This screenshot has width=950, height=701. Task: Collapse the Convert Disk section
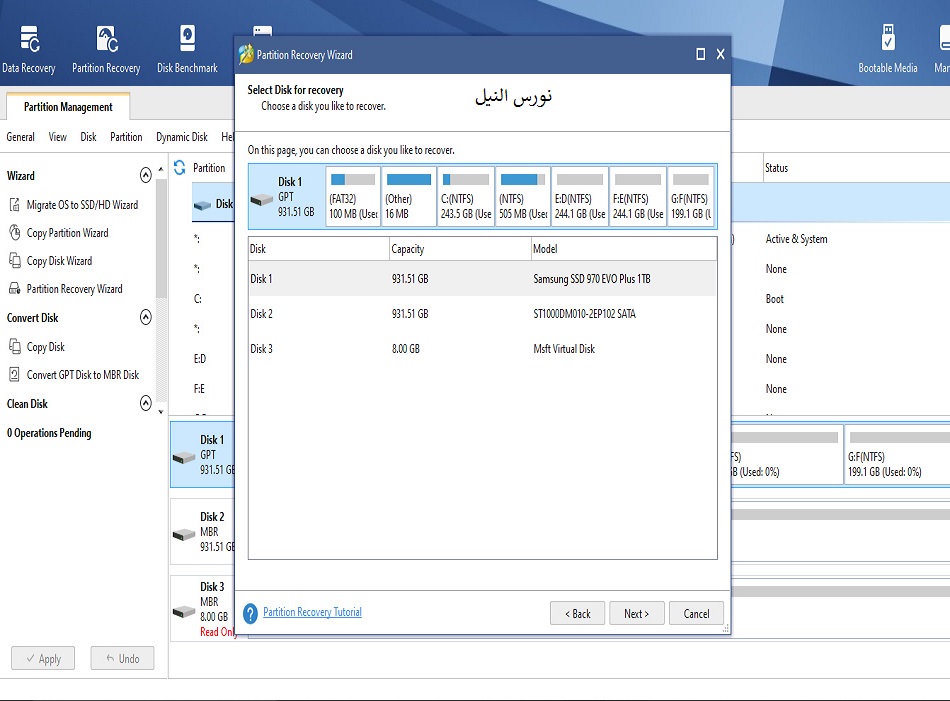coord(146,318)
